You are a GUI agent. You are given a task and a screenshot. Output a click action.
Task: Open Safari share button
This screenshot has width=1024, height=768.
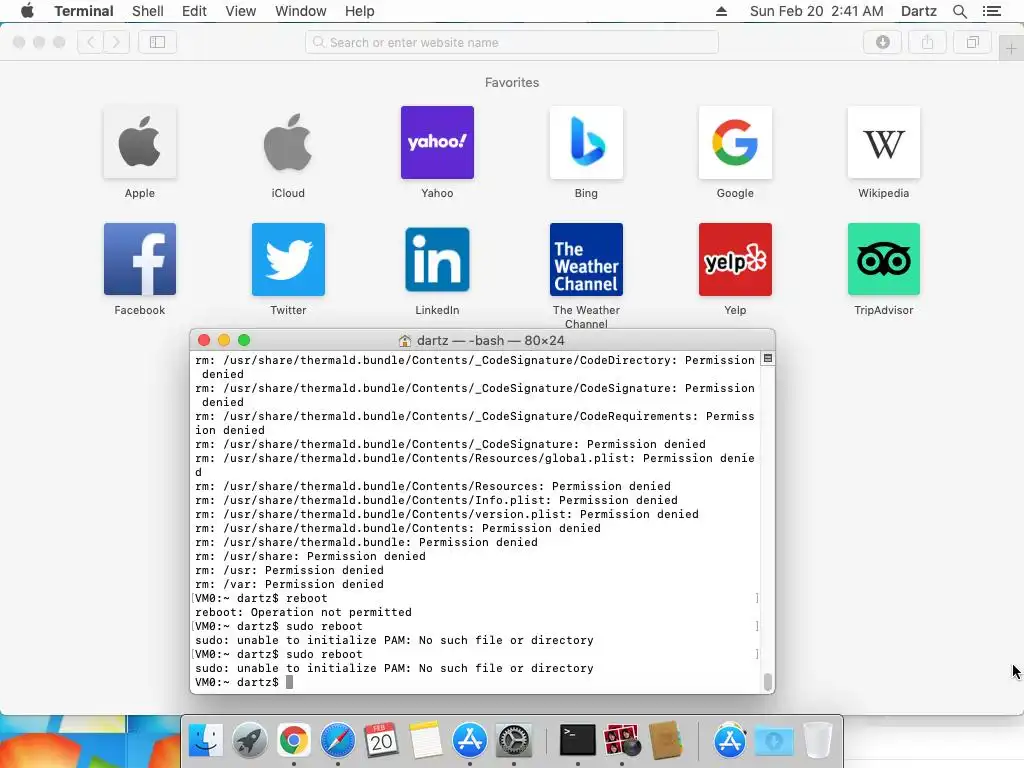[927, 42]
